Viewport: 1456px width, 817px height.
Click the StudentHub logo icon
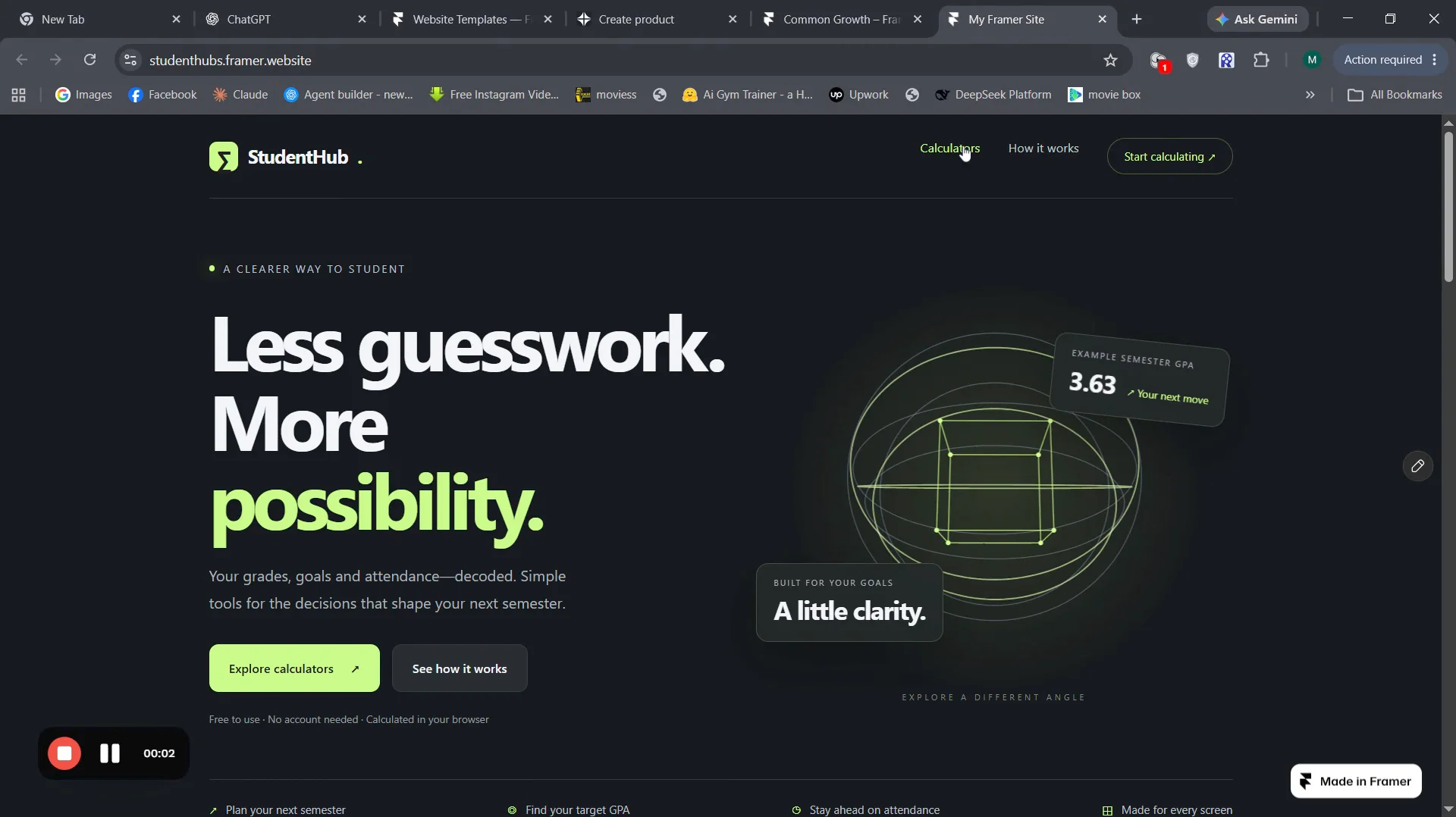224,157
